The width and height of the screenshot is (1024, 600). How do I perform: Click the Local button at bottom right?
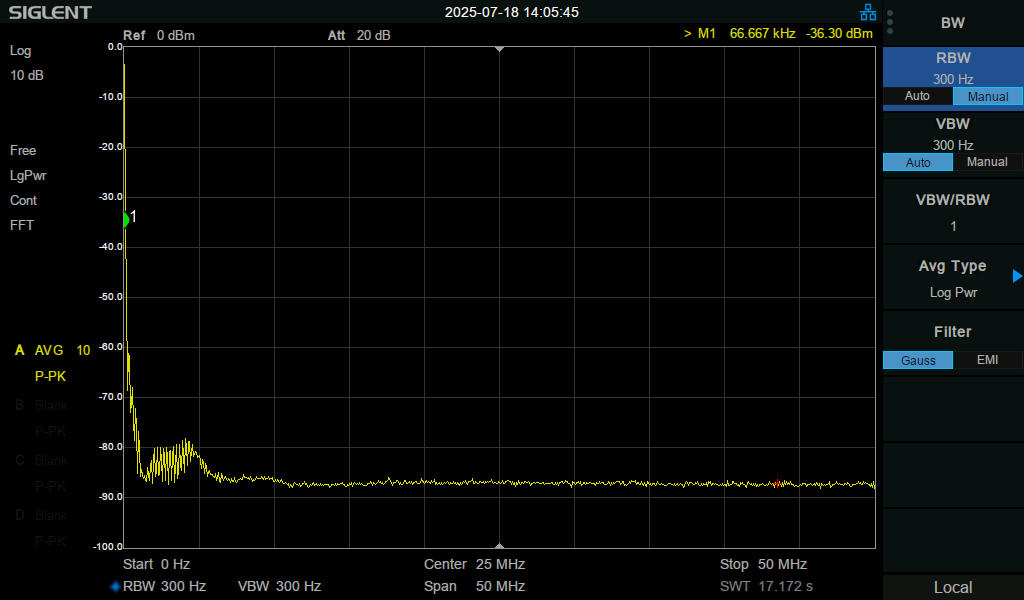pos(953,587)
